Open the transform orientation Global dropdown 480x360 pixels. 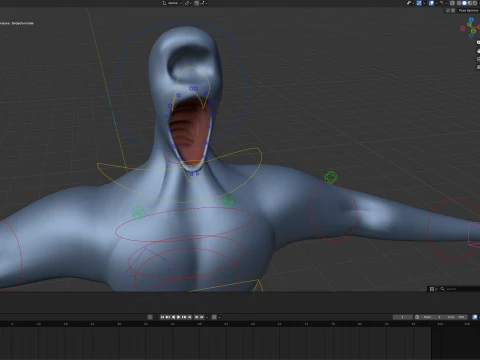[x=172, y=3]
